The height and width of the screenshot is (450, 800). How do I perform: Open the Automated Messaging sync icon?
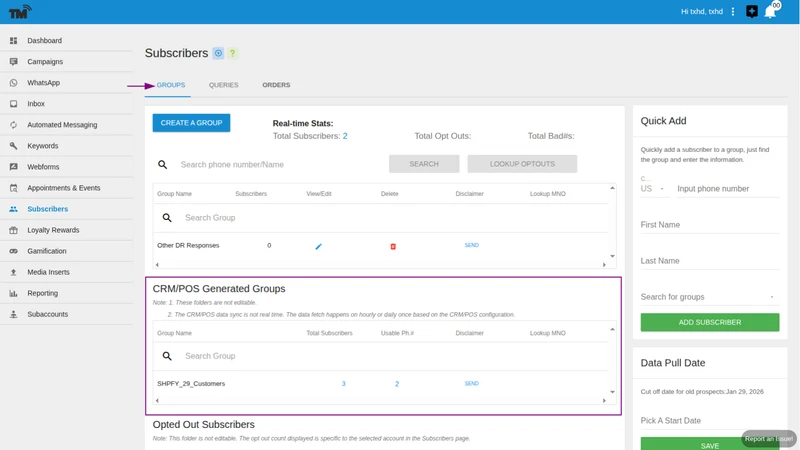(13, 124)
